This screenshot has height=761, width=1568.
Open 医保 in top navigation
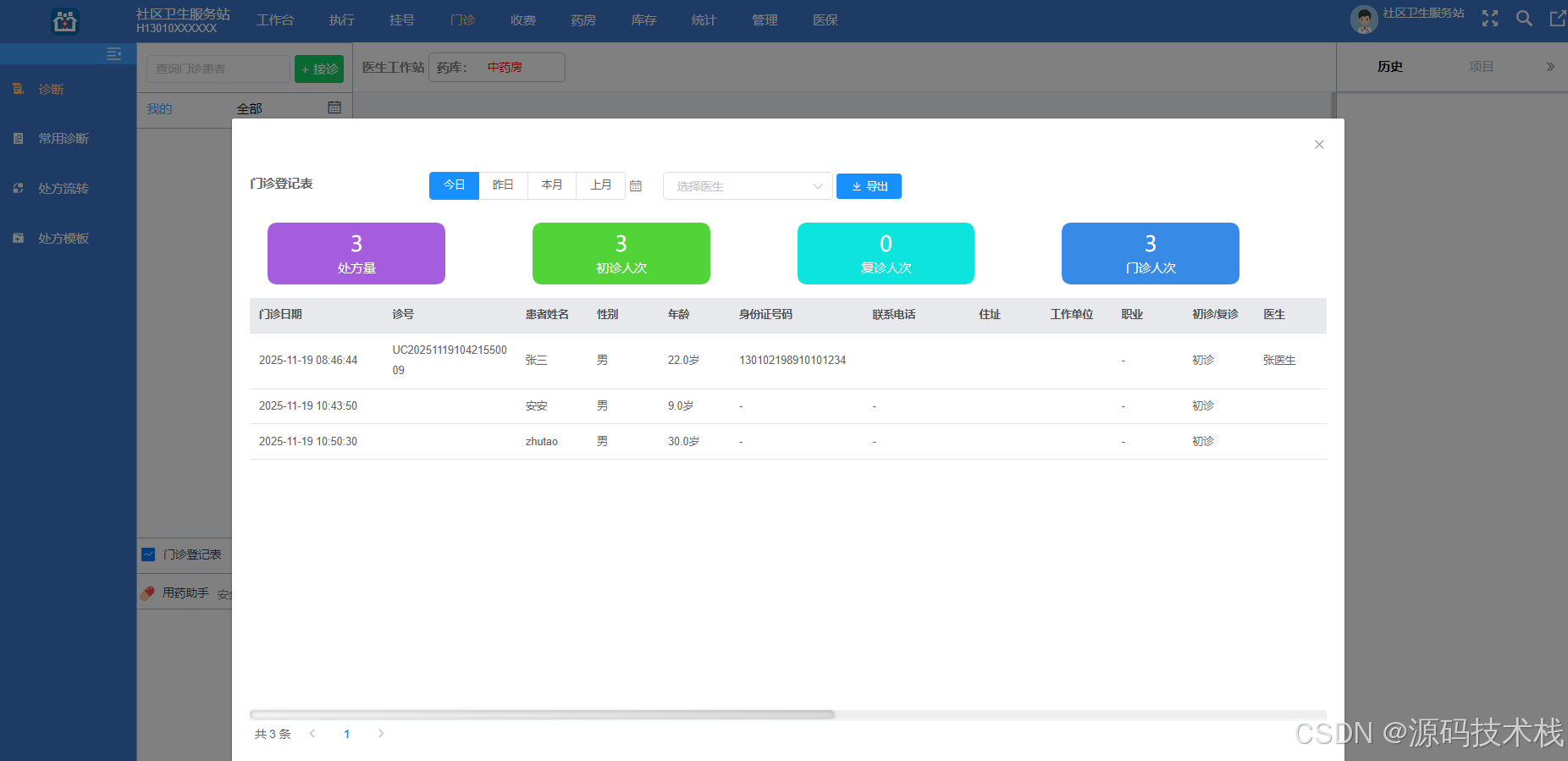click(x=825, y=19)
